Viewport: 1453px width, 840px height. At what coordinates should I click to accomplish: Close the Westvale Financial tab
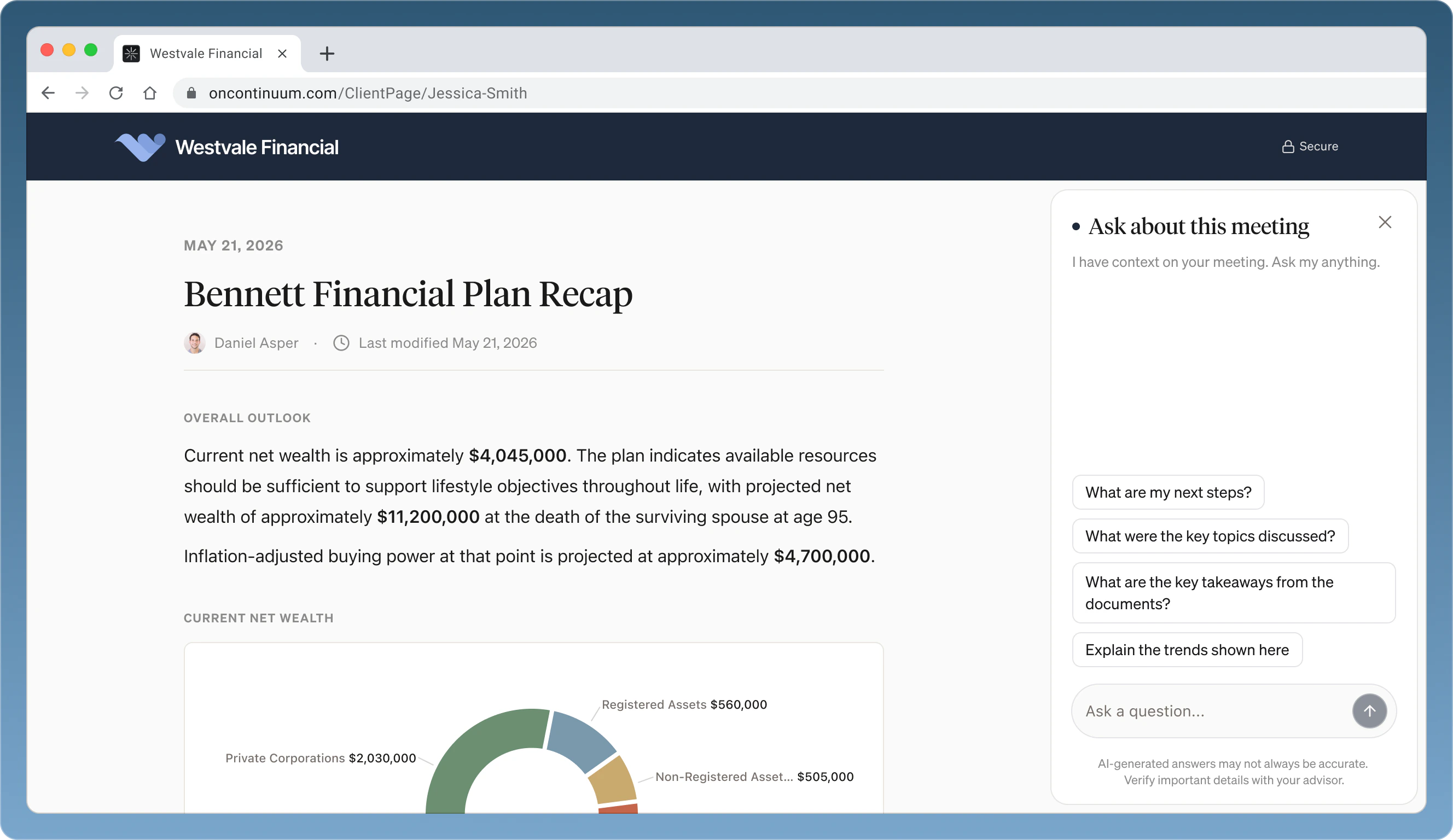coord(282,54)
